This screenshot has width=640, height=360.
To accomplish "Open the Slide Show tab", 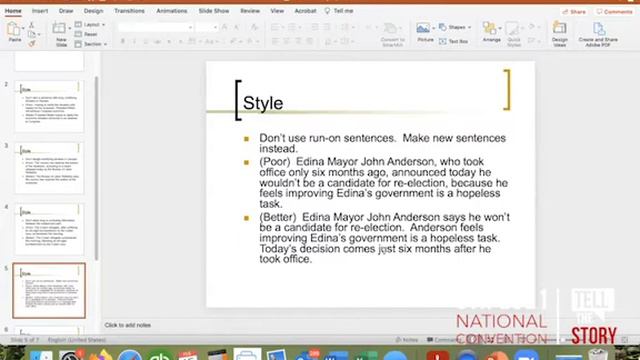I will click(x=214, y=11).
